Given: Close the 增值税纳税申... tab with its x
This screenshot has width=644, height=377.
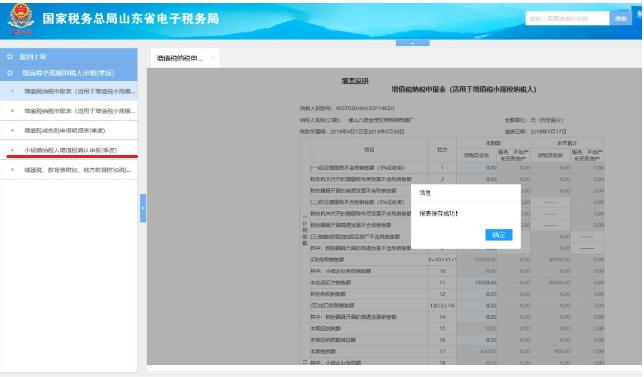Looking at the screenshot, I should tap(213, 58).
